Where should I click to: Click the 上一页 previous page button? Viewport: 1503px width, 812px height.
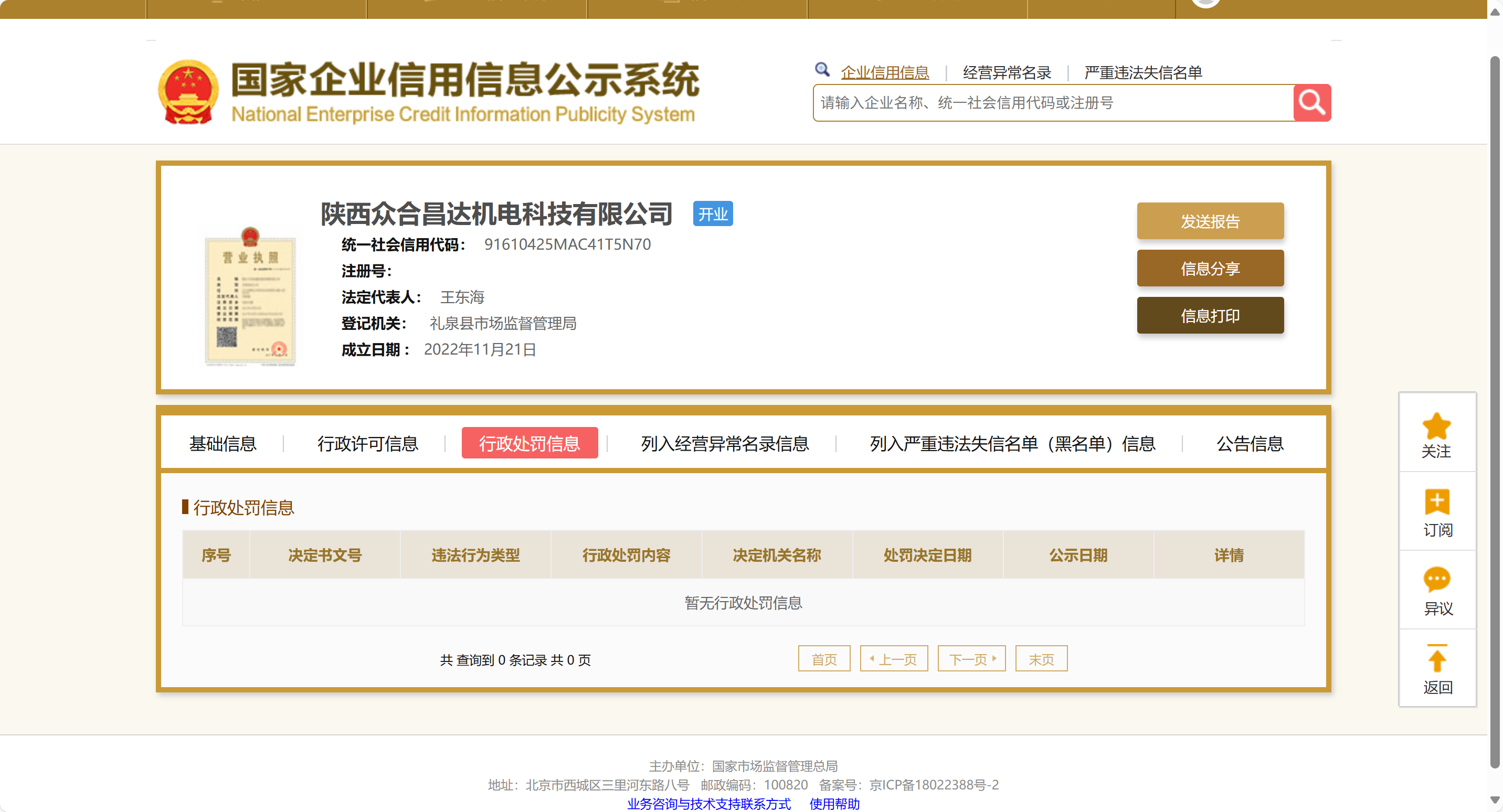tap(893, 659)
